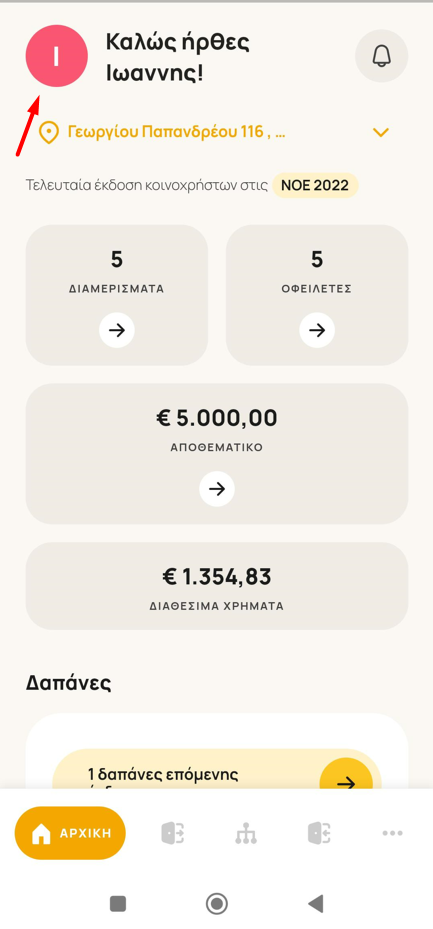Select Γεωργίου Παπανδρέου 116 address

click(177, 132)
